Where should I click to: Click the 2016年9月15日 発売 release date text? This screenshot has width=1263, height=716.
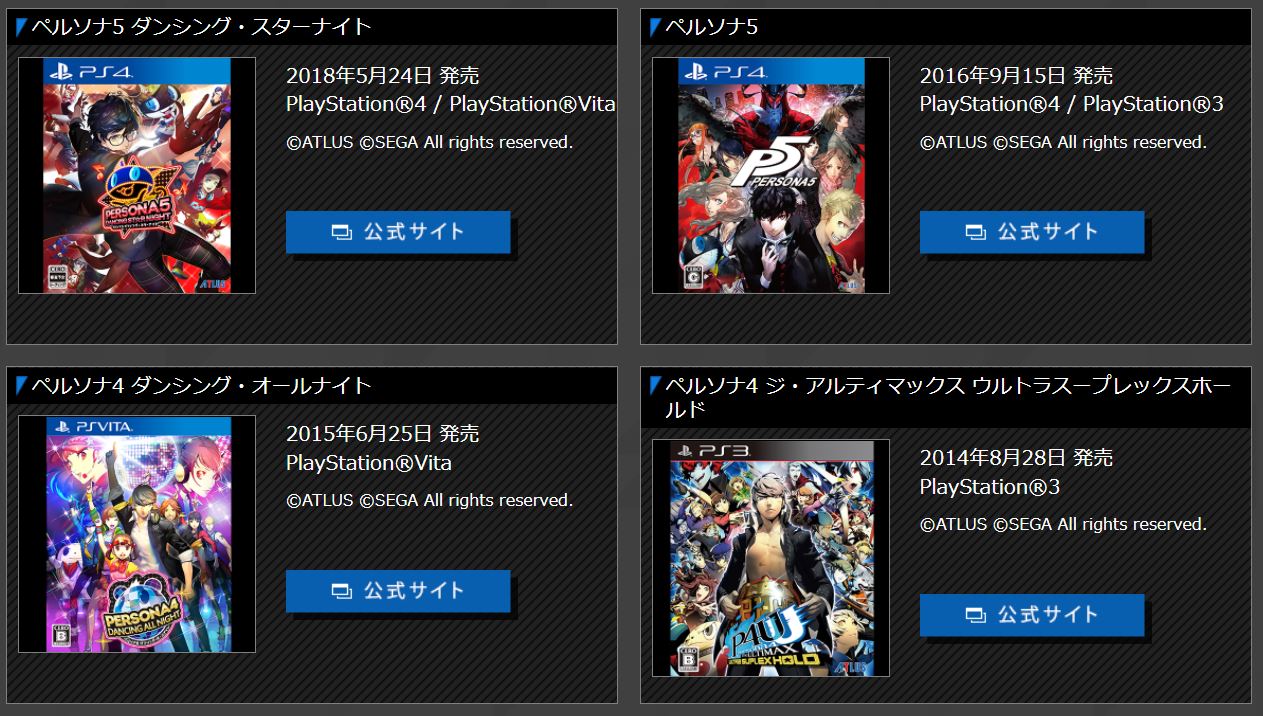point(1016,76)
